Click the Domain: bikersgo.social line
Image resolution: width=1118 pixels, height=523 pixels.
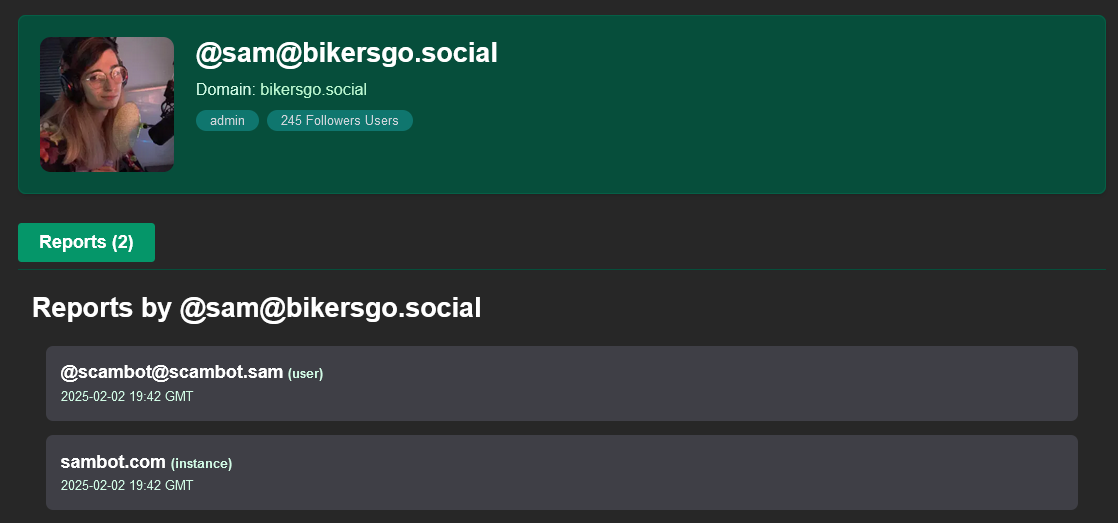coord(281,90)
